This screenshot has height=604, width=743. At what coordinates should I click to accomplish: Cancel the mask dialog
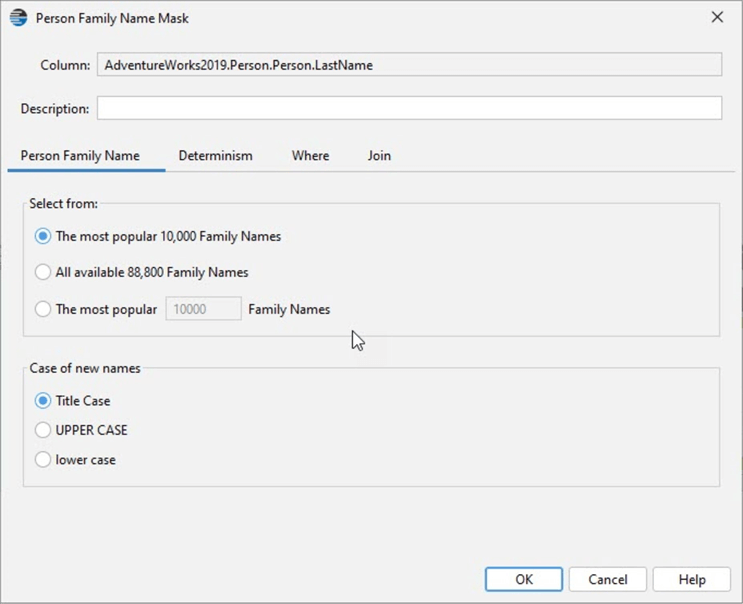(x=607, y=579)
